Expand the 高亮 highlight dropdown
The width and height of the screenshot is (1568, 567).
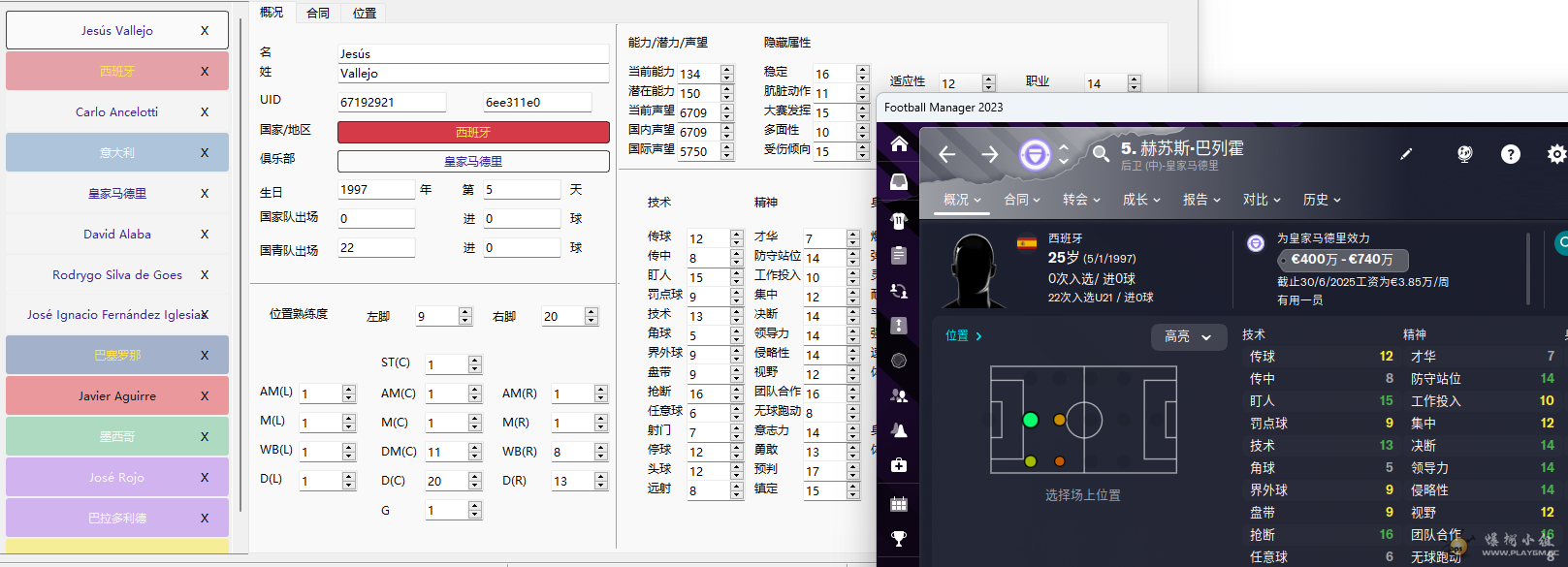click(1188, 336)
